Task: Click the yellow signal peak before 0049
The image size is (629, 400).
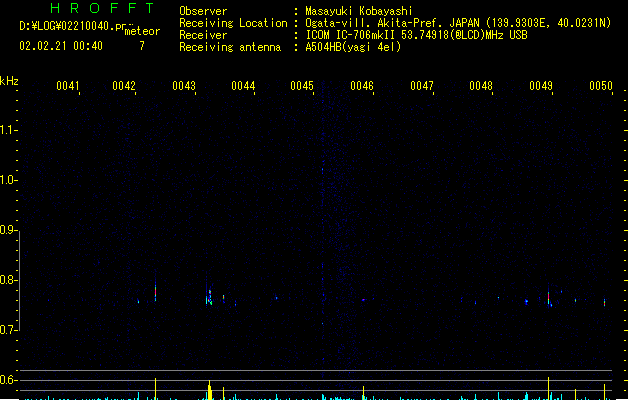Action: point(549,388)
